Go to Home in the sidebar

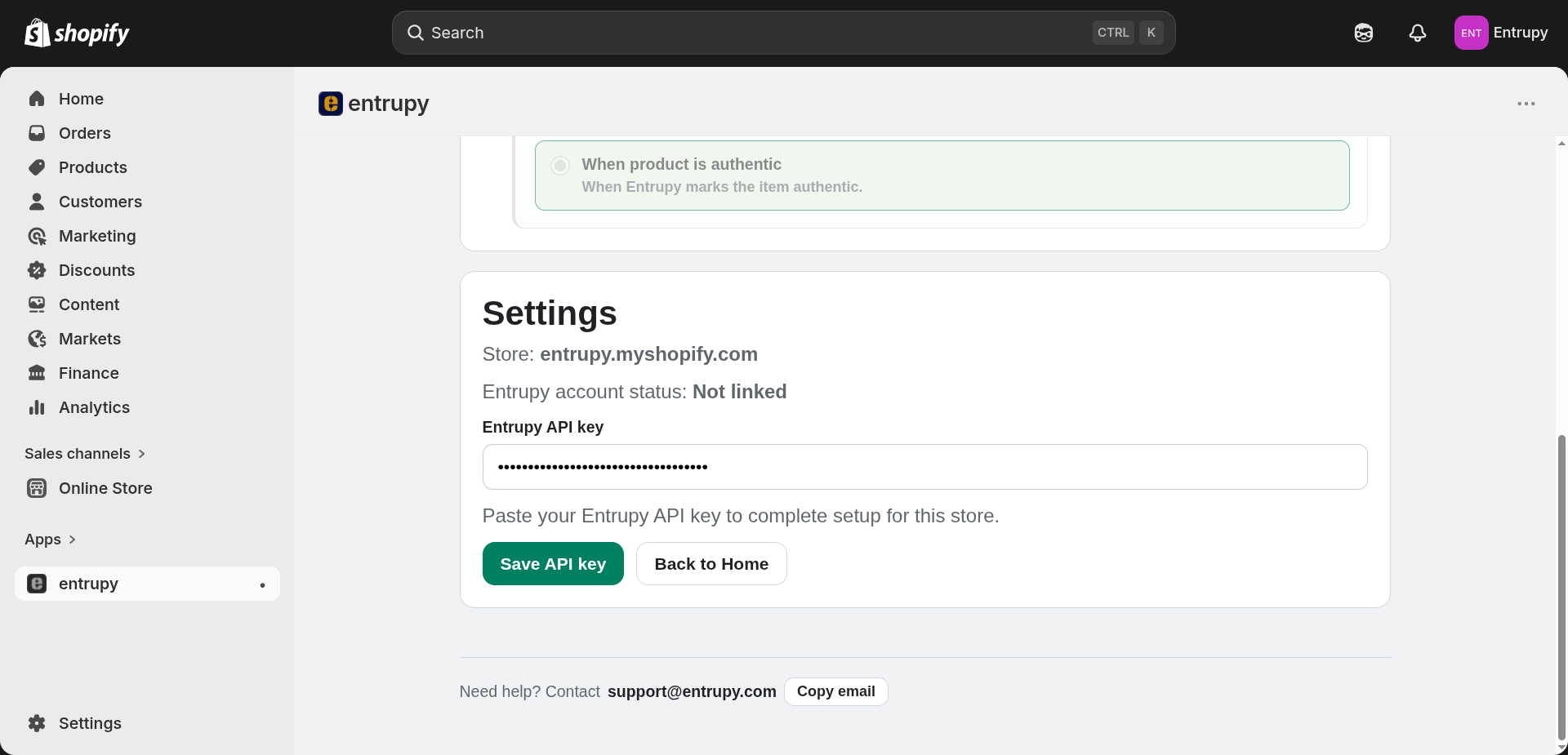(147, 99)
